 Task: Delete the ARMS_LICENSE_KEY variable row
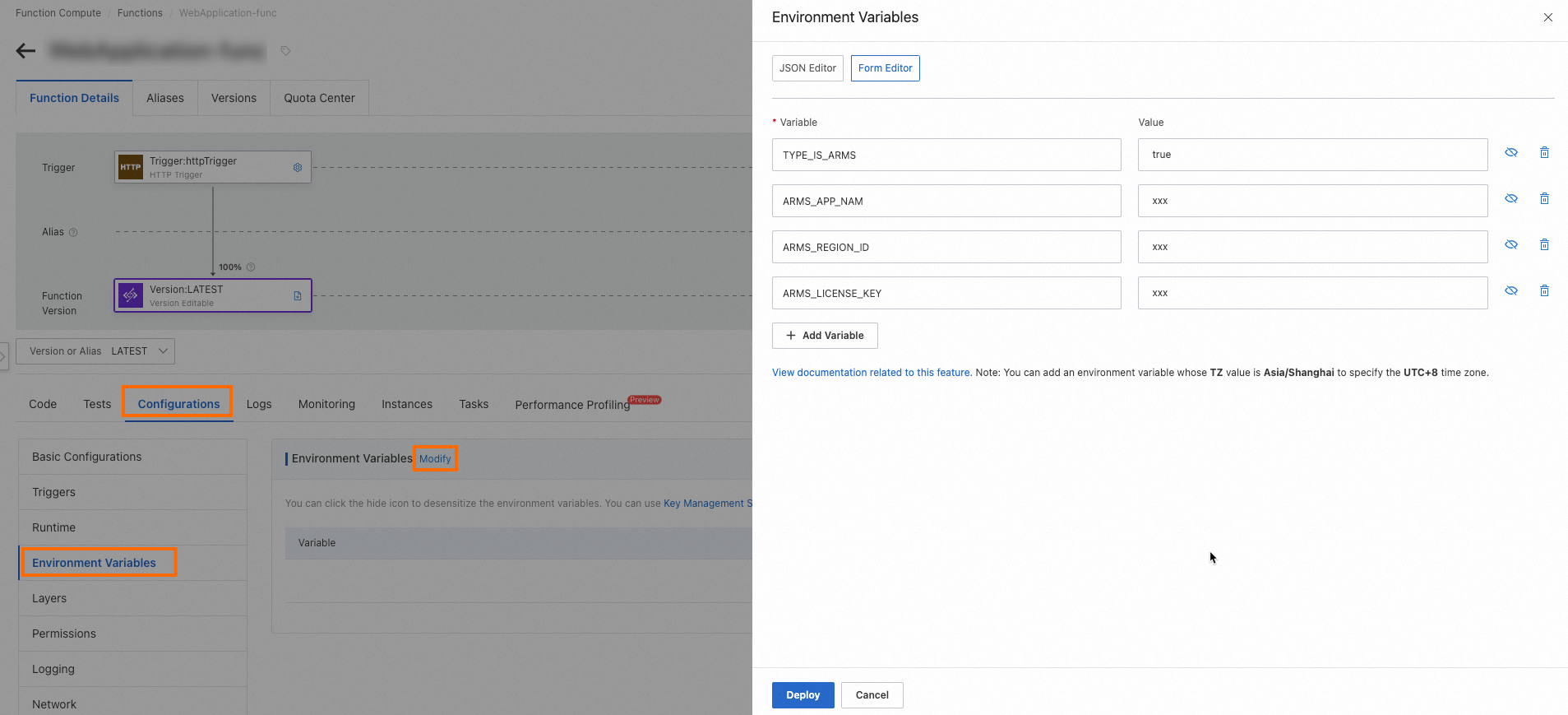tap(1545, 291)
